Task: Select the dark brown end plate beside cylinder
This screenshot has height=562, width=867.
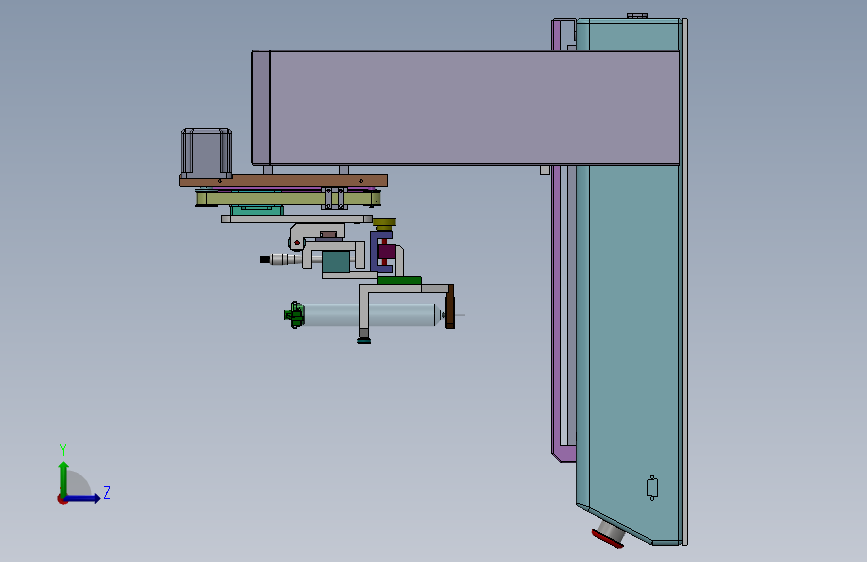Action: coord(450,307)
